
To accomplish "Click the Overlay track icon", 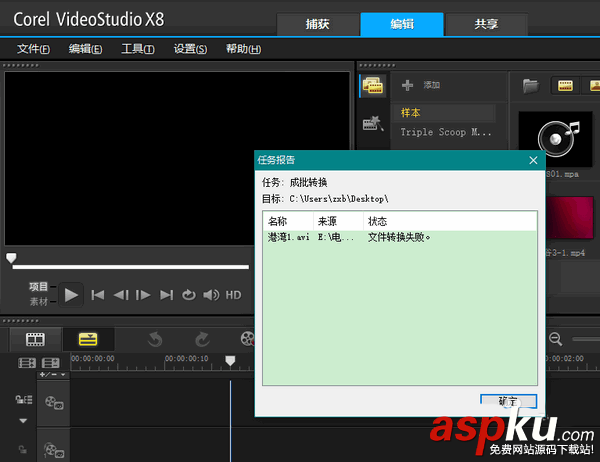I will pos(54,450).
